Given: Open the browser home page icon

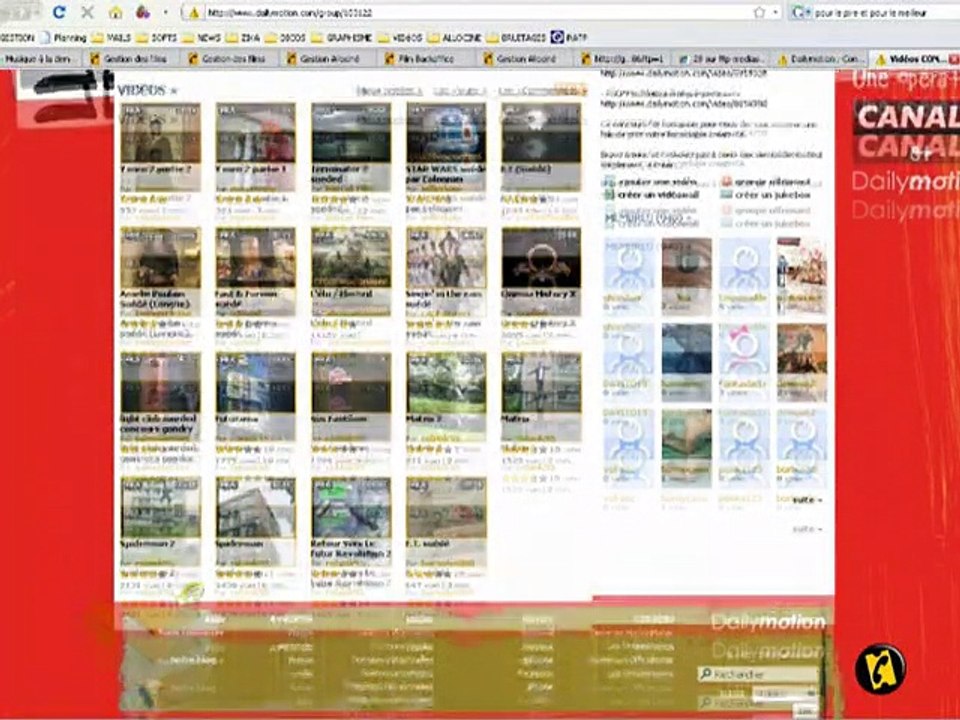Looking at the screenshot, I should point(116,12).
